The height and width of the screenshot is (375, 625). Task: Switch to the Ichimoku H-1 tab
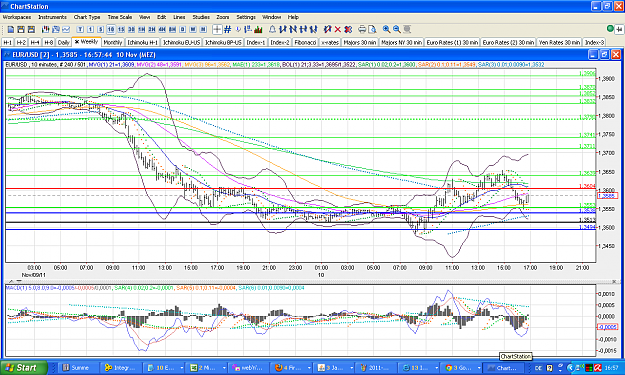point(143,42)
